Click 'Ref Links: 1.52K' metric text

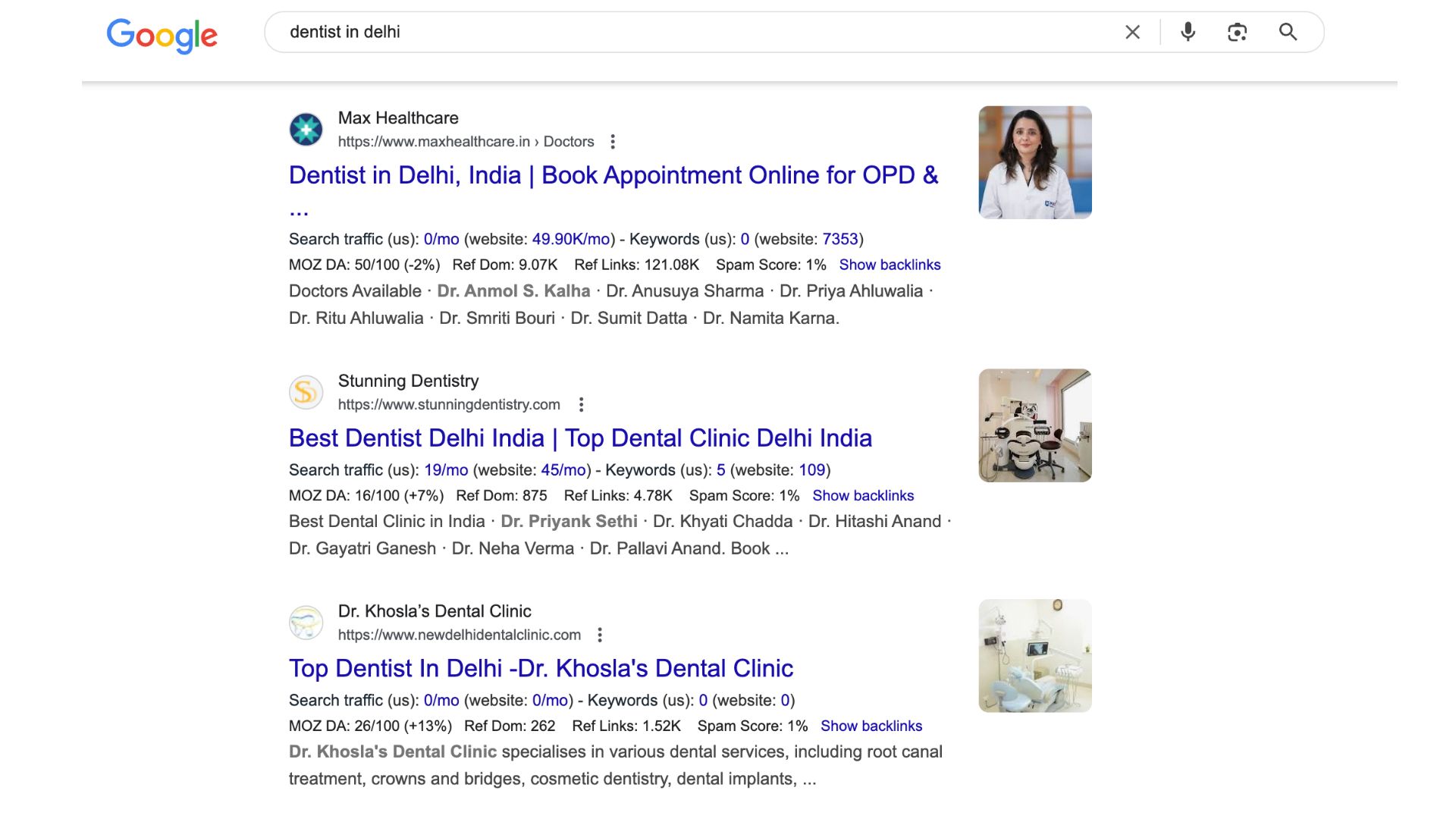tap(626, 726)
